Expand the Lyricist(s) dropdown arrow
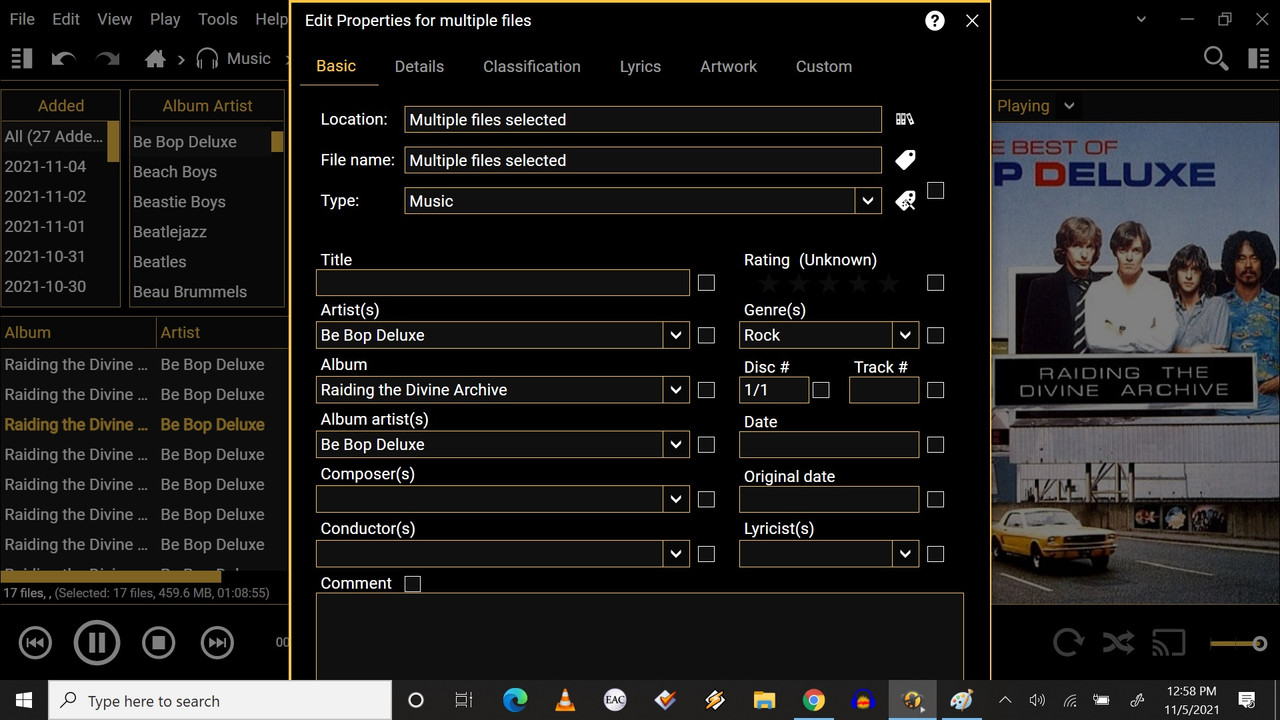The height and width of the screenshot is (720, 1280). coord(905,553)
